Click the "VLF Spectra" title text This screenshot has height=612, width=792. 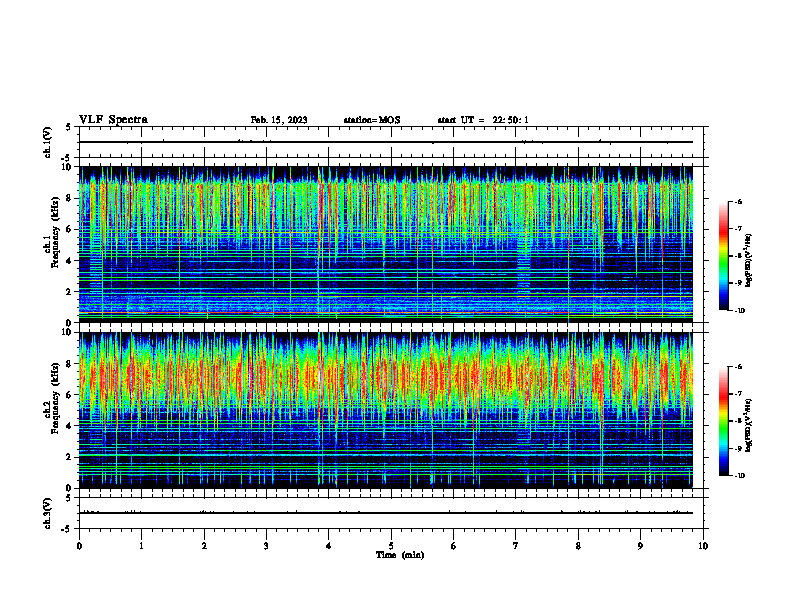point(113,120)
